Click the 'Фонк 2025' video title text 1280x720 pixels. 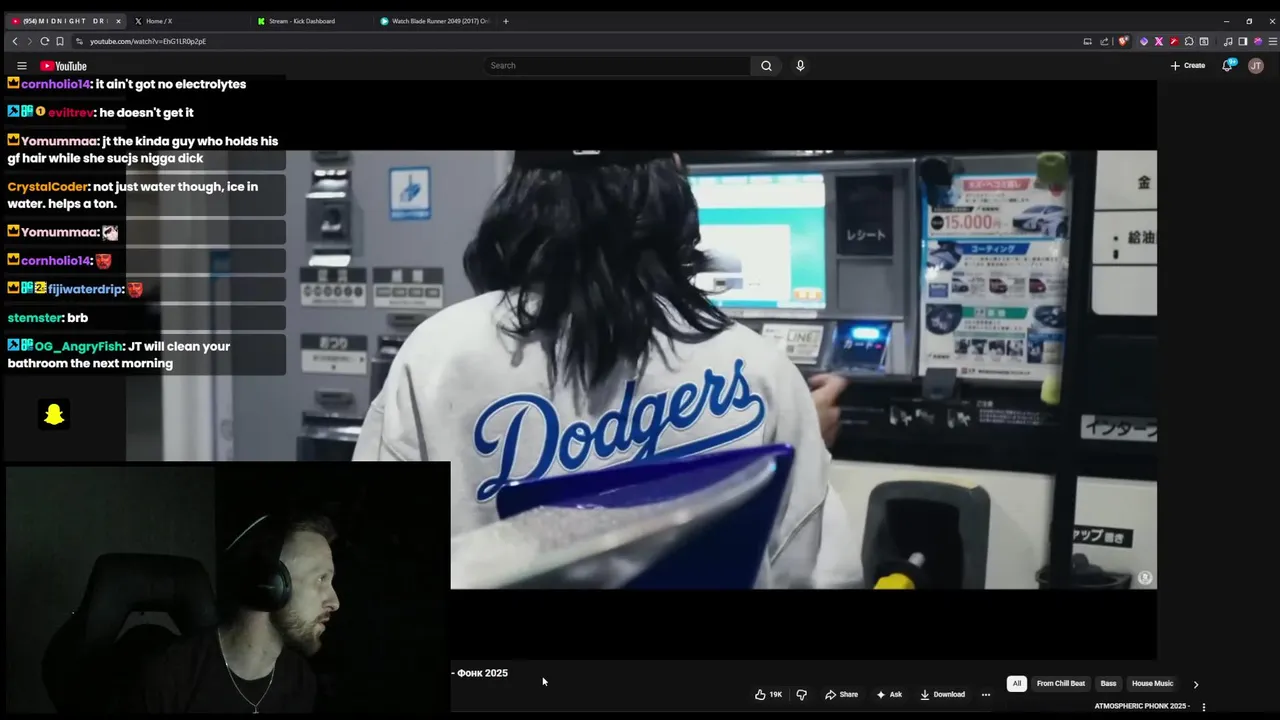point(482,673)
